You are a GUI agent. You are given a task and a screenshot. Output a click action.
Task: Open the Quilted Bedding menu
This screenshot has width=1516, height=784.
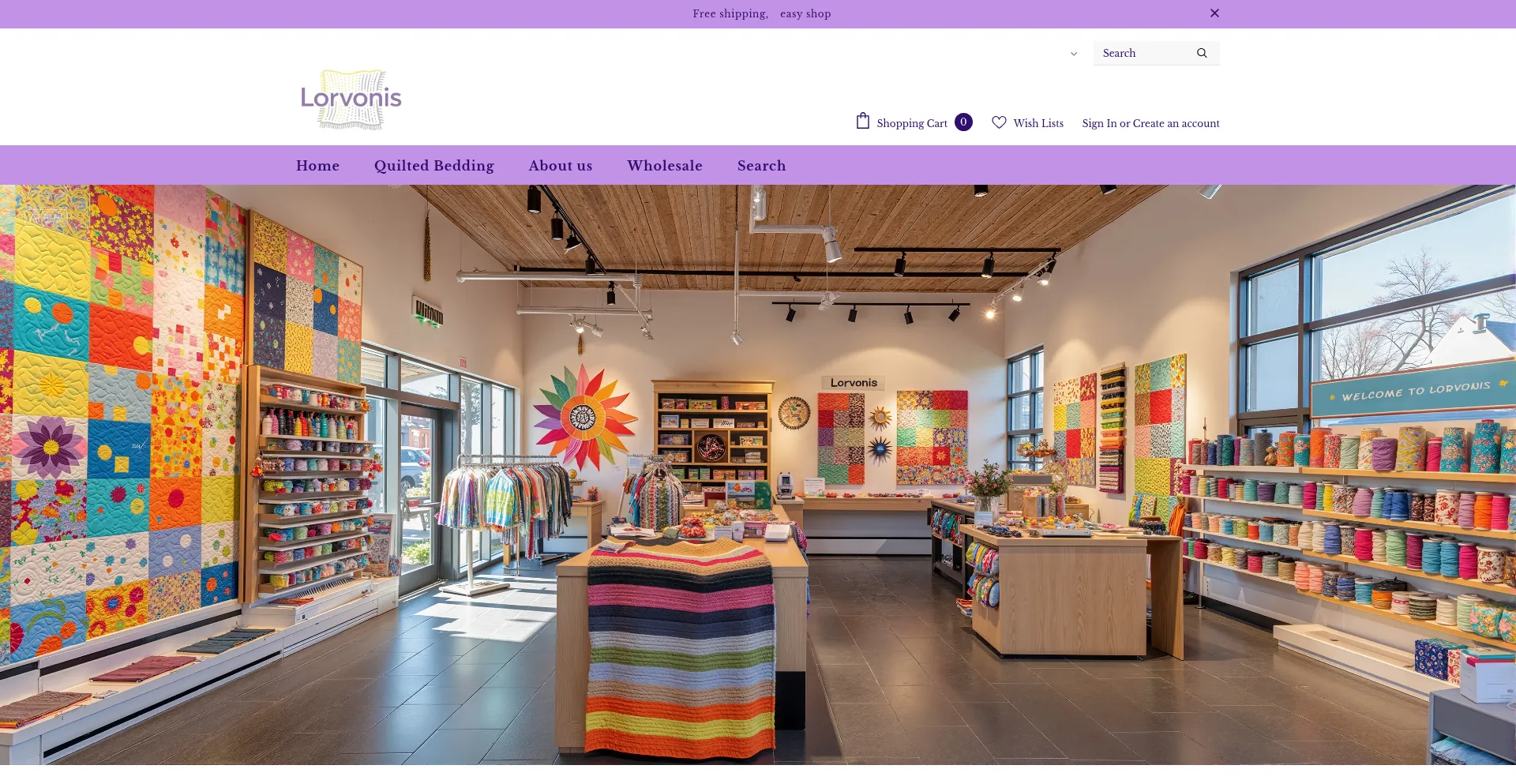pyautogui.click(x=434, y=166)
